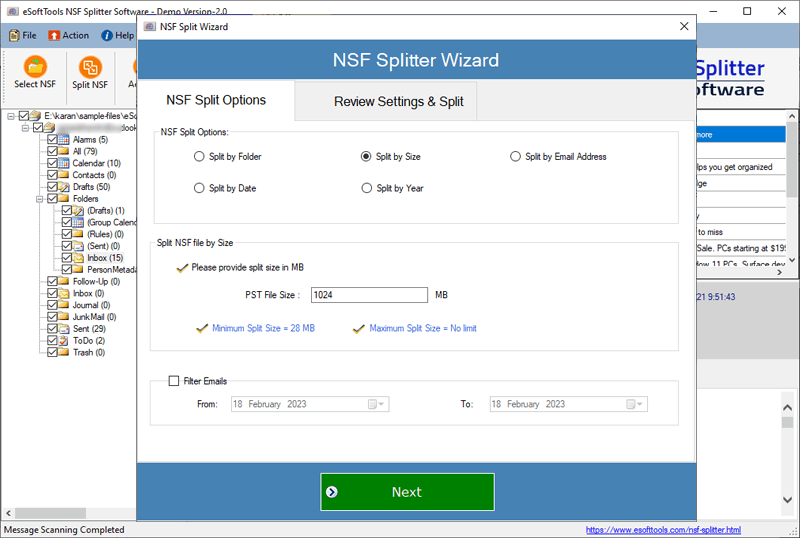This screenshot has width=800, height=538.
Task: Enable the Filter Emails checkbox
Action: [174, 381]
